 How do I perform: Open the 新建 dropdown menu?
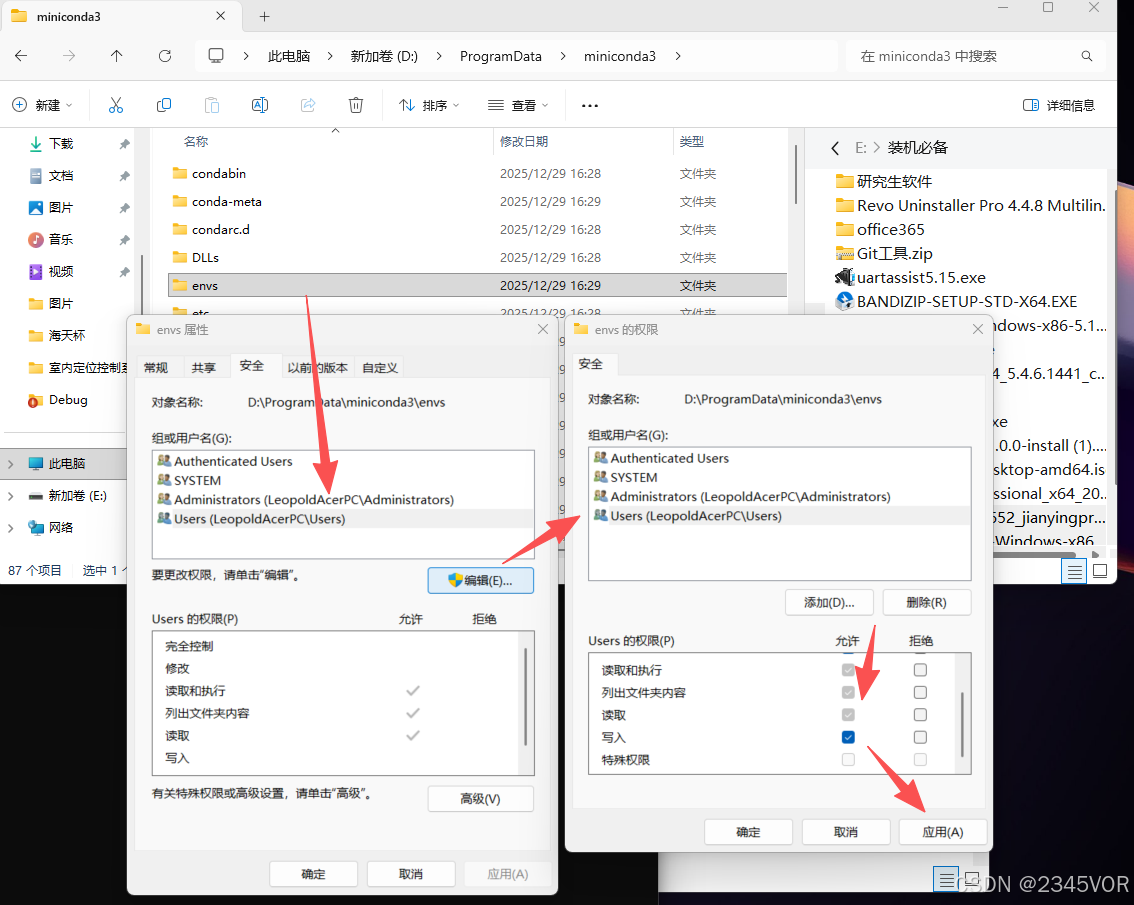[x=43, y=106]
